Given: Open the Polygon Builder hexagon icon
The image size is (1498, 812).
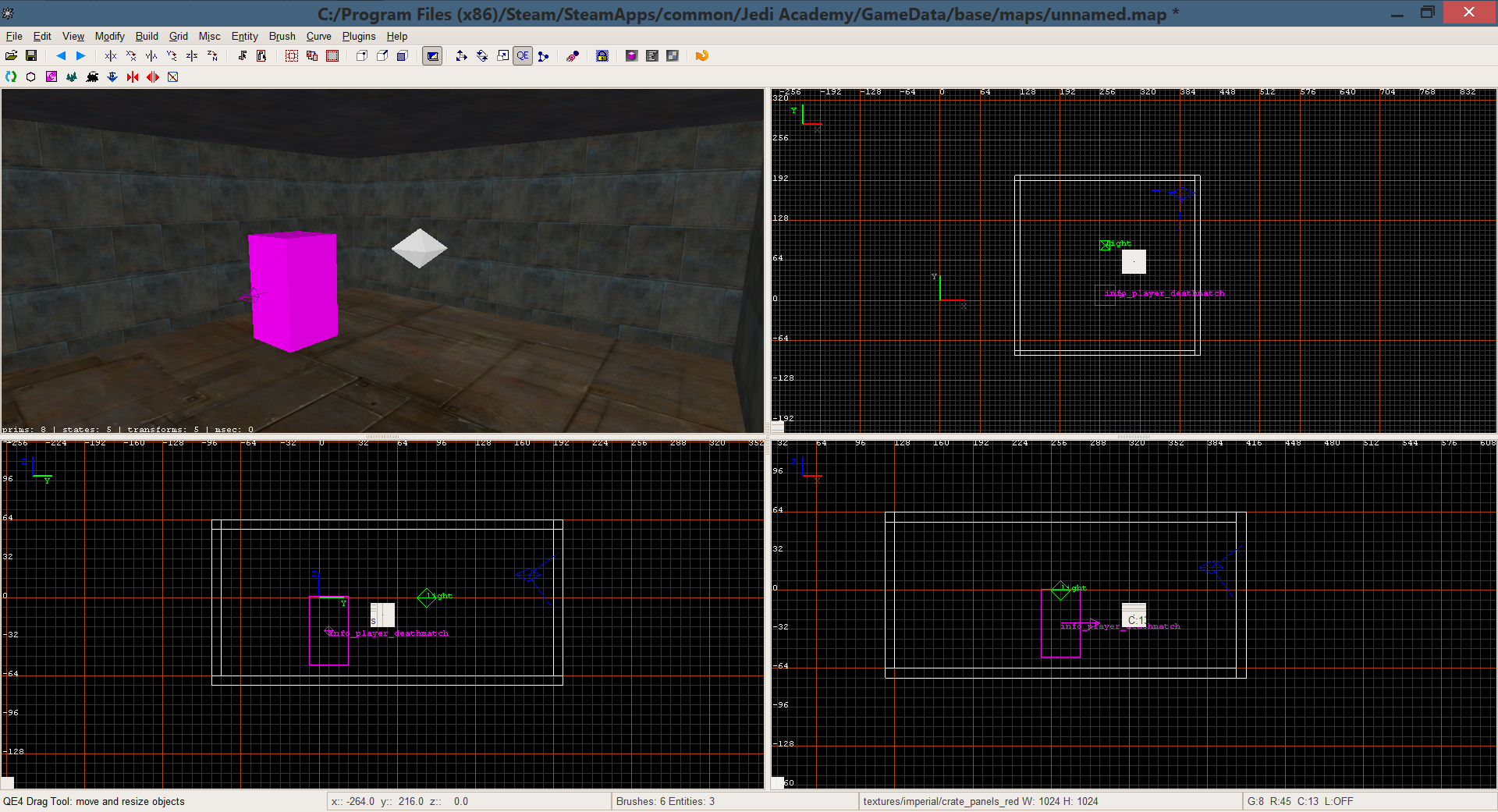Looking at the screenshot, I should pos(31,76).
